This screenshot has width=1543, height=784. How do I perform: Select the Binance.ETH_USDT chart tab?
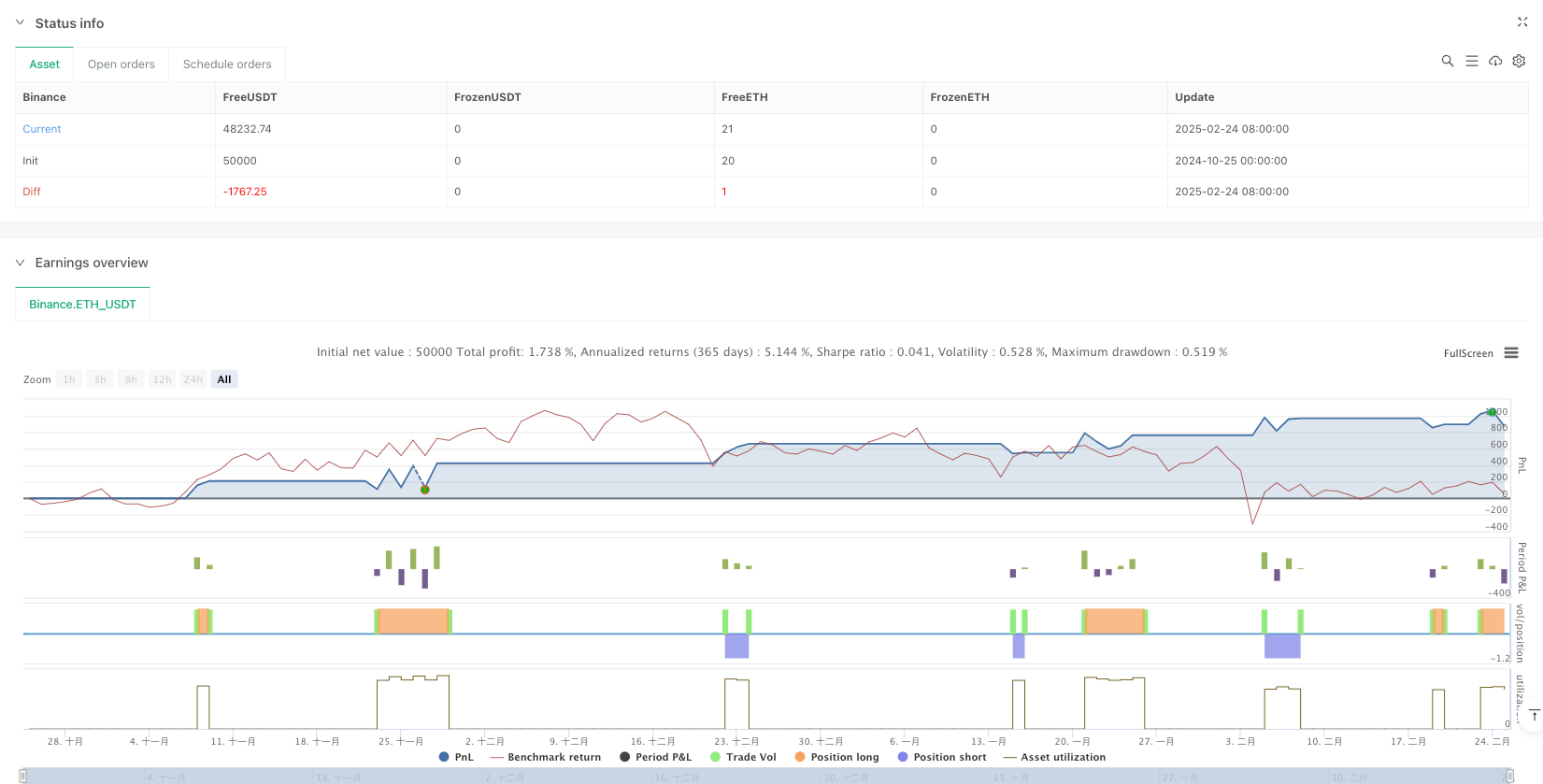(82, 305)
